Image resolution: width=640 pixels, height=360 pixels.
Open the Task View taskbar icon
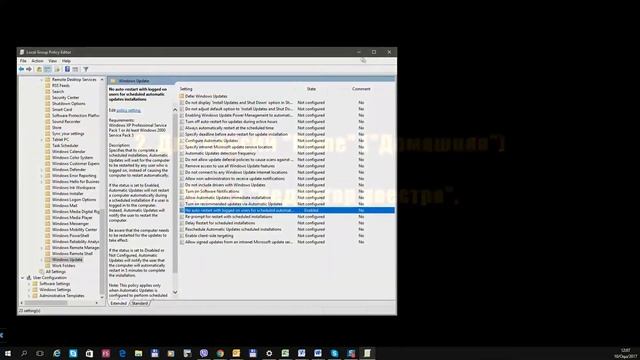[x=40, y=353]
